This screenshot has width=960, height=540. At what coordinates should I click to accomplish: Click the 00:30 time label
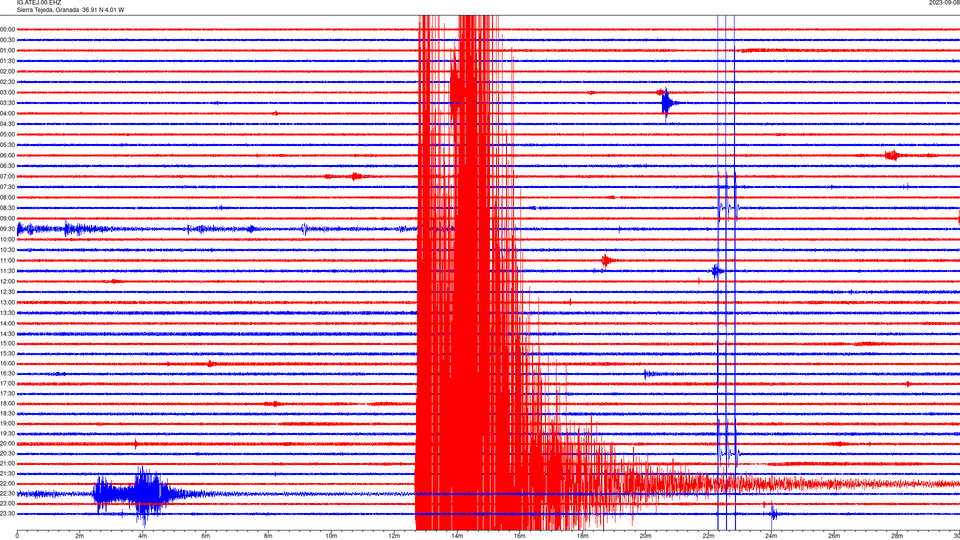[7, 40]
